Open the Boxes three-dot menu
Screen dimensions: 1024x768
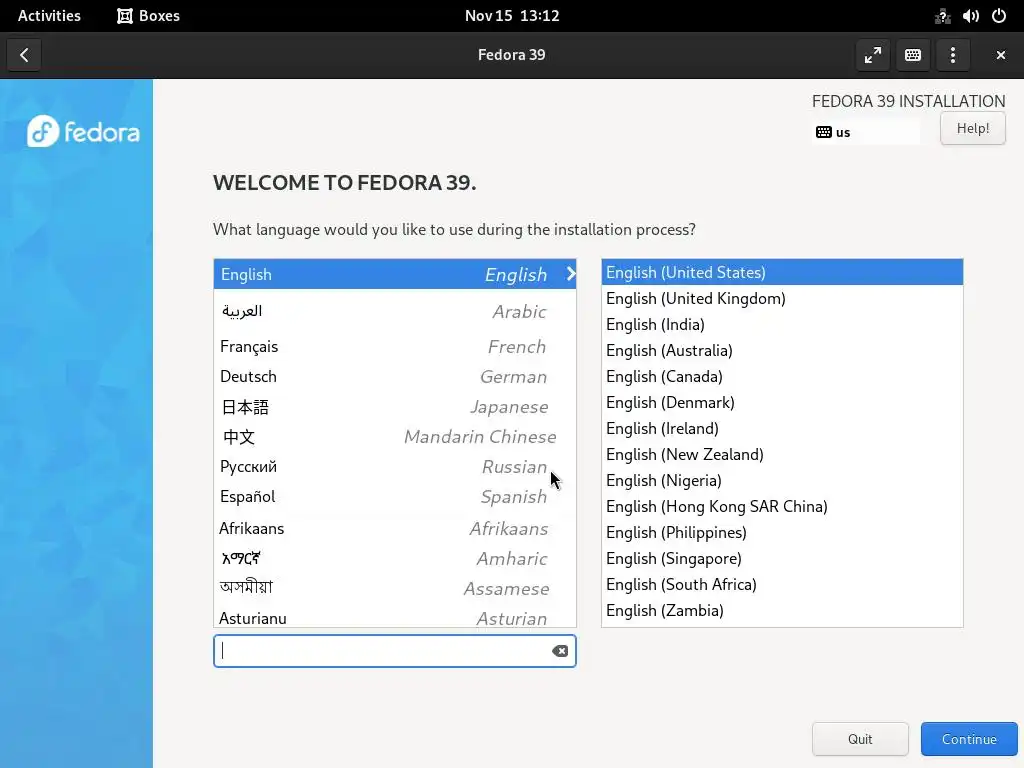pyautogui.click(x=952, y=55)
